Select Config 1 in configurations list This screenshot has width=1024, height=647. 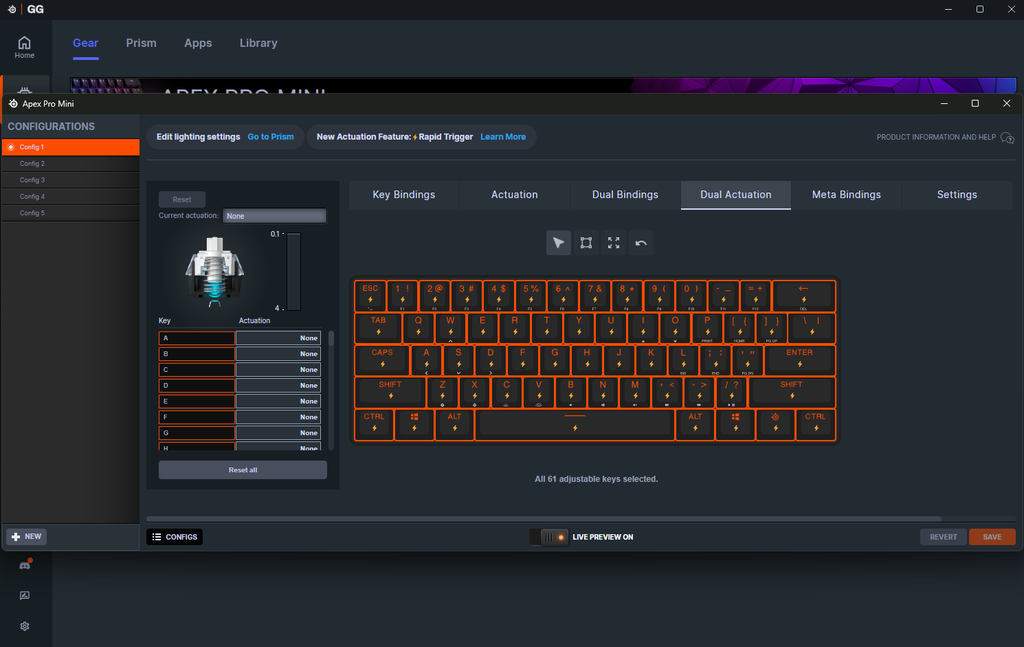pyautogui.click(x=71, y=147)
